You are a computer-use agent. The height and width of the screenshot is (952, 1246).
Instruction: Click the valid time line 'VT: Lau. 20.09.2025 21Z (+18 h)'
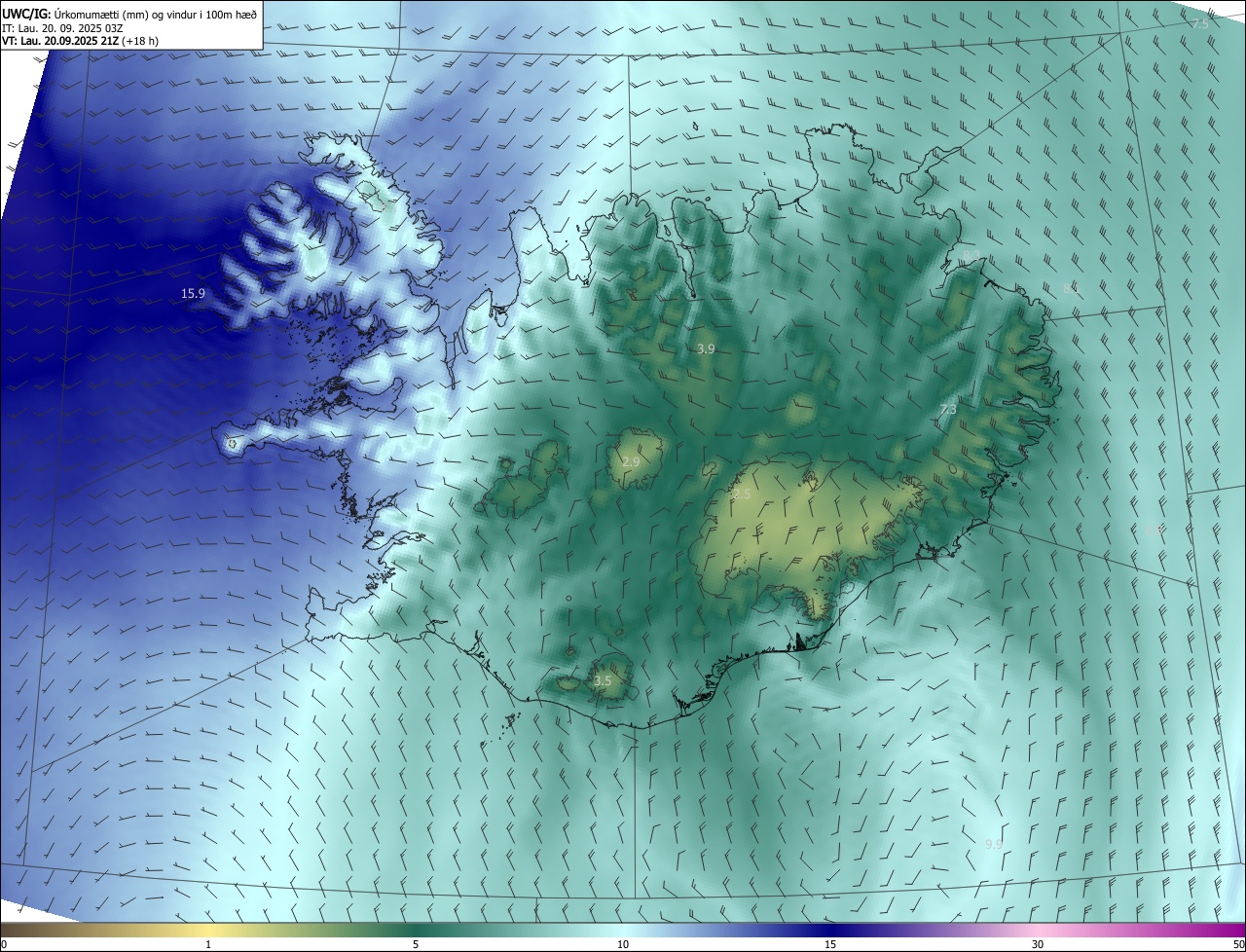click(79, 41)
